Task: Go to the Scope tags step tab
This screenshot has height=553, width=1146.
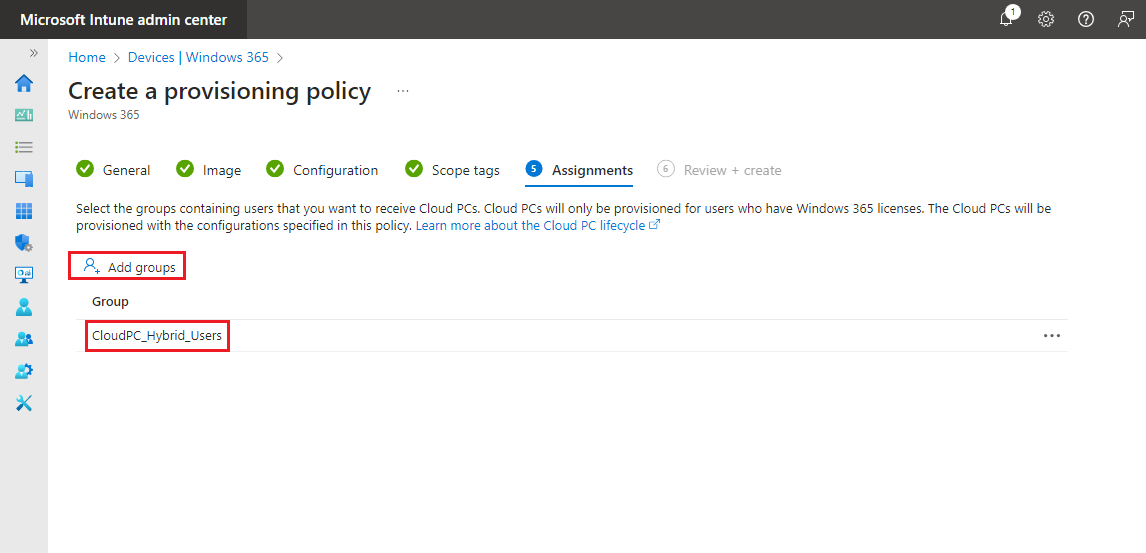Action: (452, 170)
